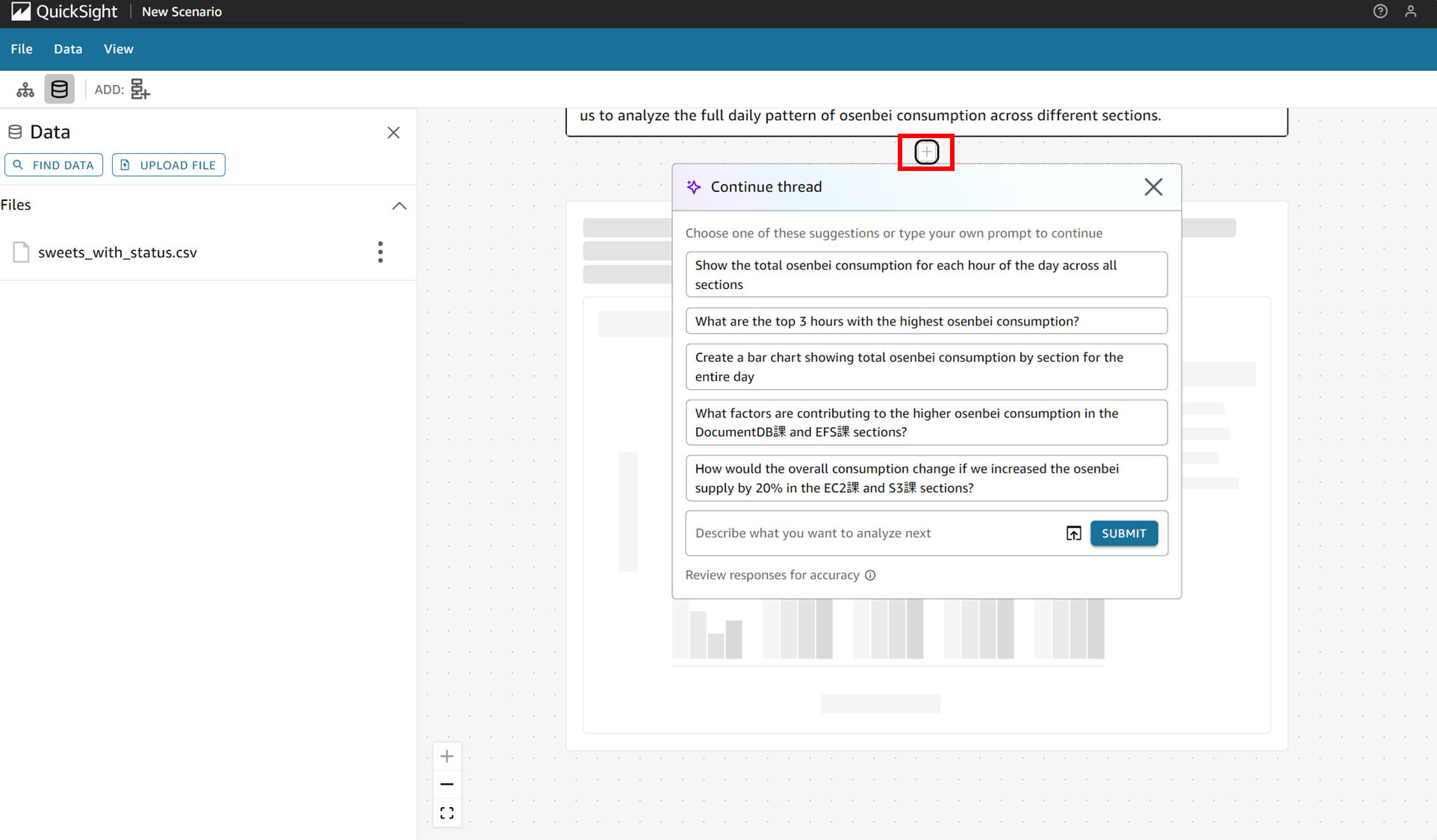The image size is (1437, 840).
Task: Click the UPLOAD FILE button
Action: [x=169, y=165]
